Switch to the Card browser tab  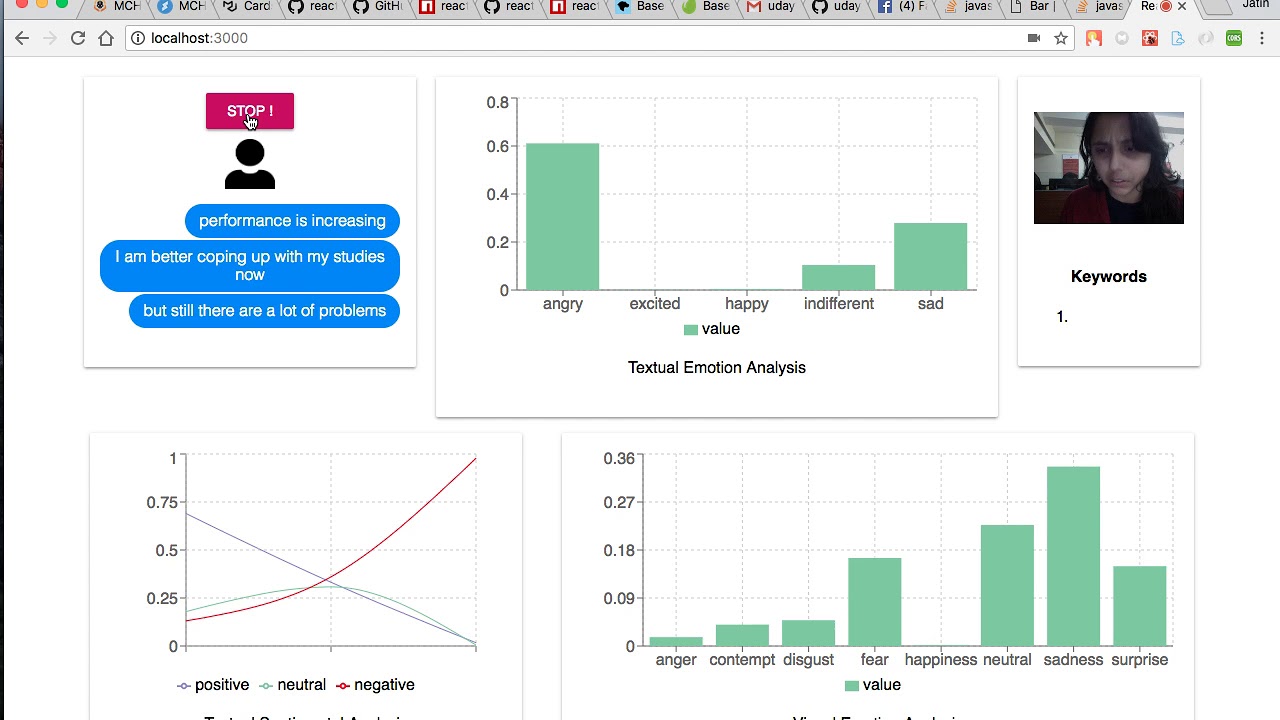[246, 7]
